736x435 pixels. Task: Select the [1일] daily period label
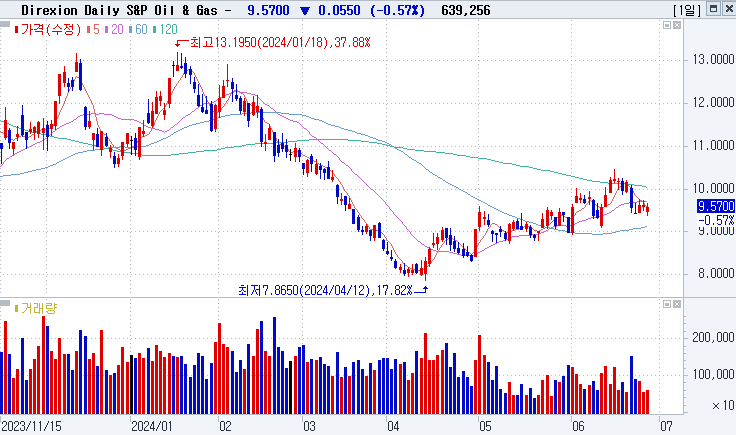[687, 10]
